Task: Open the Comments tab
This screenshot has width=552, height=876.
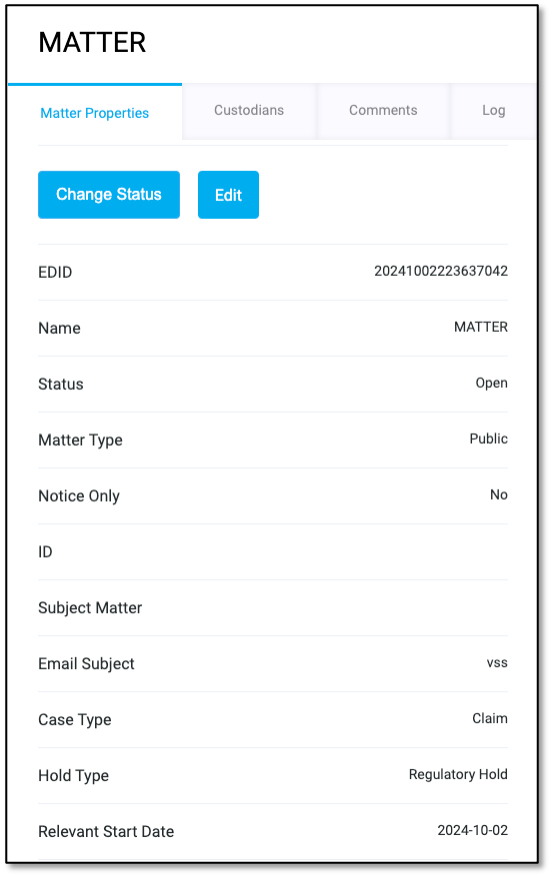Action: [x=383, y=110]
